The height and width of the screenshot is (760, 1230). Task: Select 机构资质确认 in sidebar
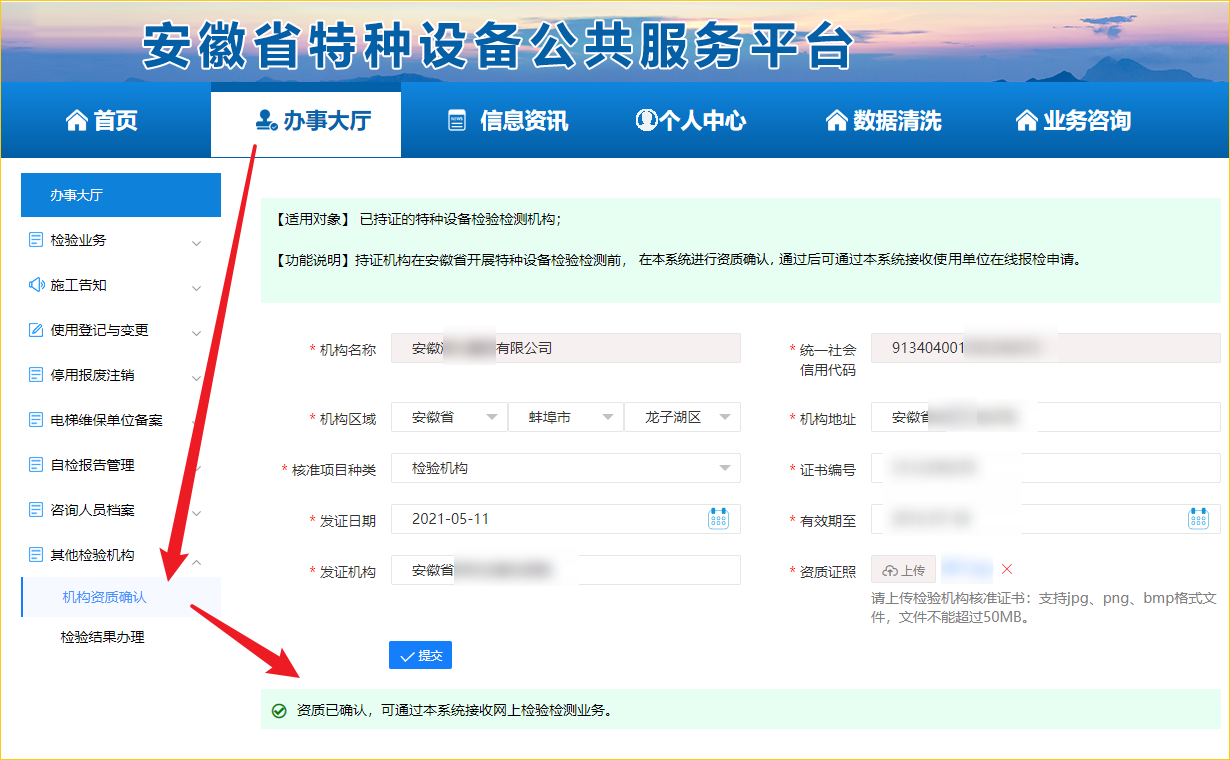[x=121, y=597]
